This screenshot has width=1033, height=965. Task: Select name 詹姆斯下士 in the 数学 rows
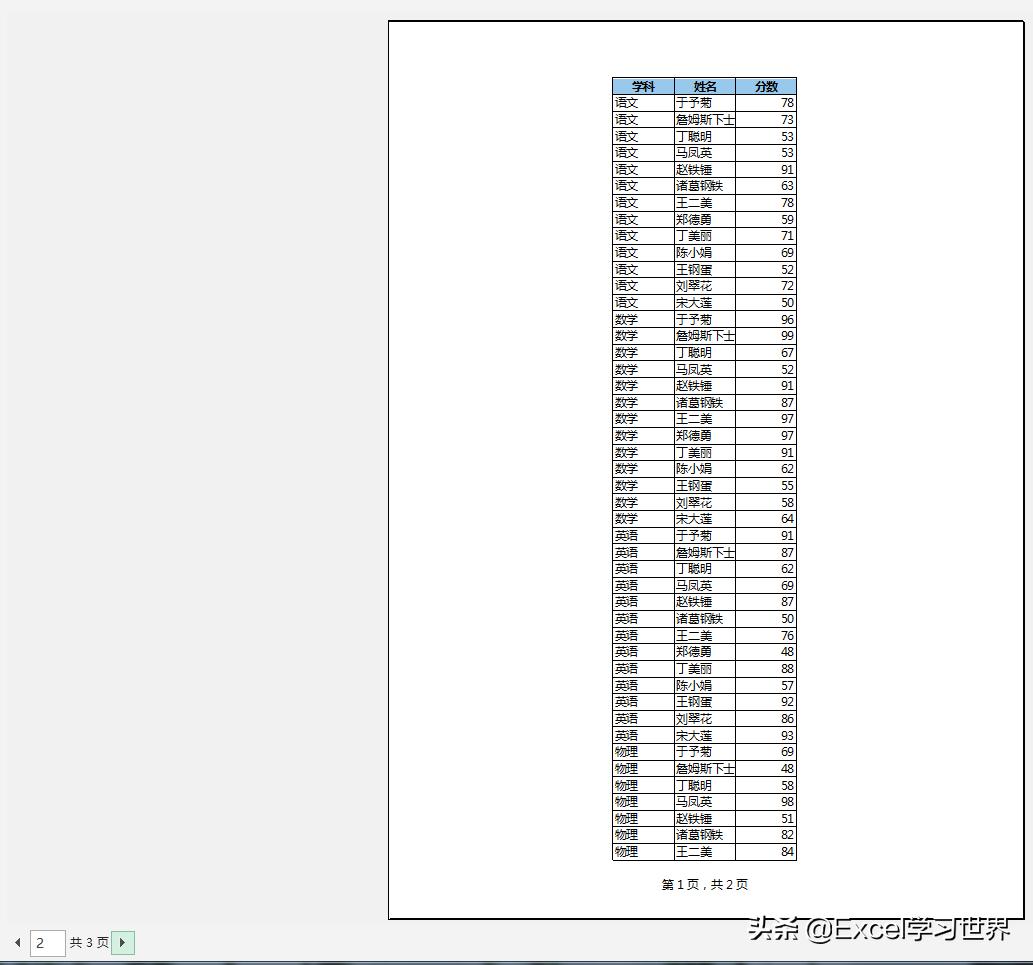click(704, 336)
